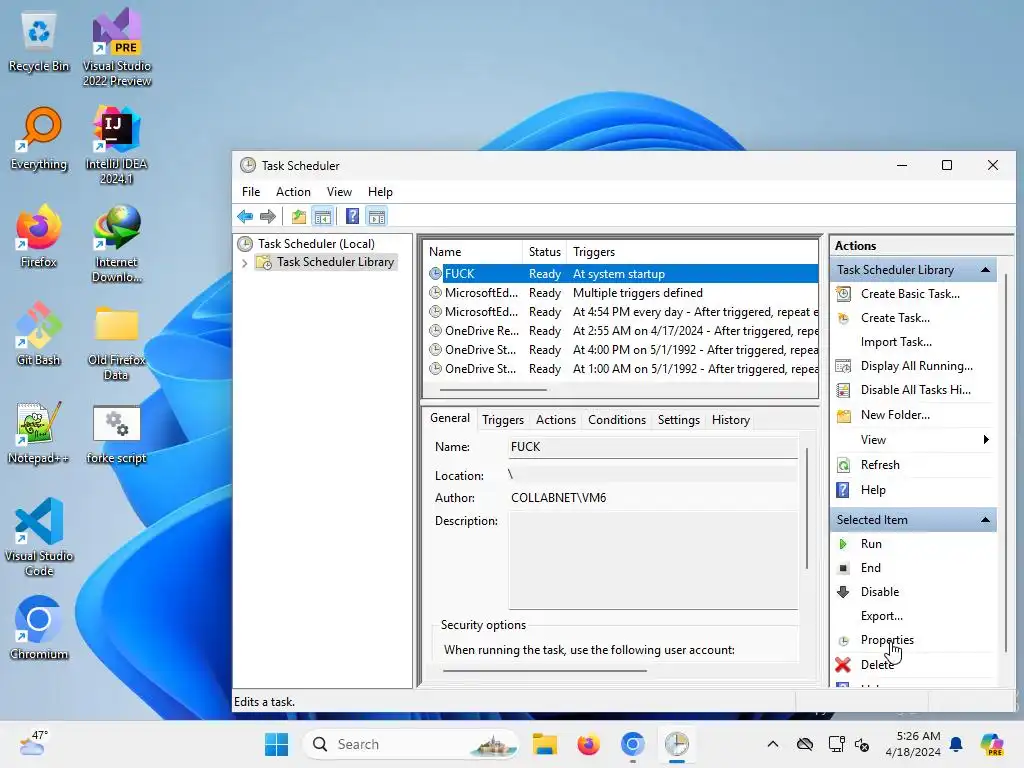Click the Description text box
Viewport: 1024px width, 768px height.
pos(653,560)
